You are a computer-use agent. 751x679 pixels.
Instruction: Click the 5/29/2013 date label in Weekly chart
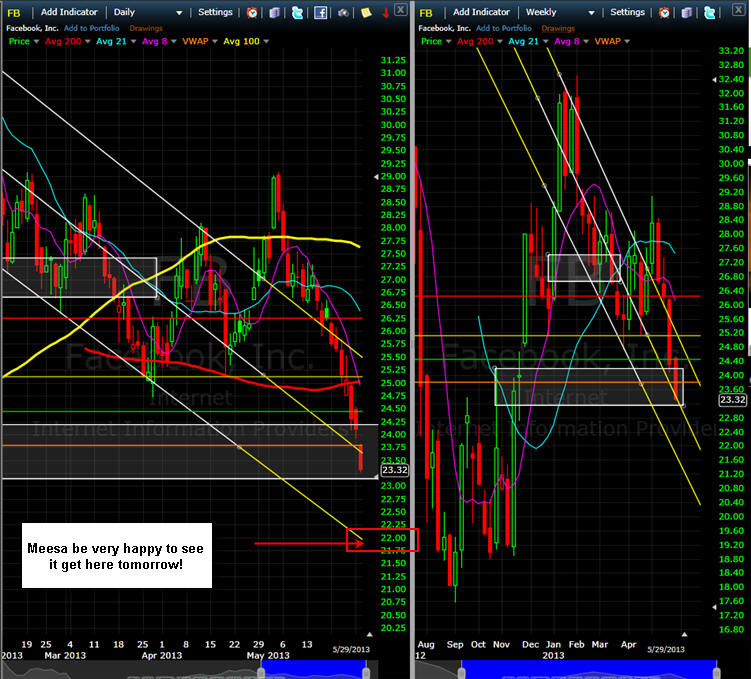click(666, 649)
